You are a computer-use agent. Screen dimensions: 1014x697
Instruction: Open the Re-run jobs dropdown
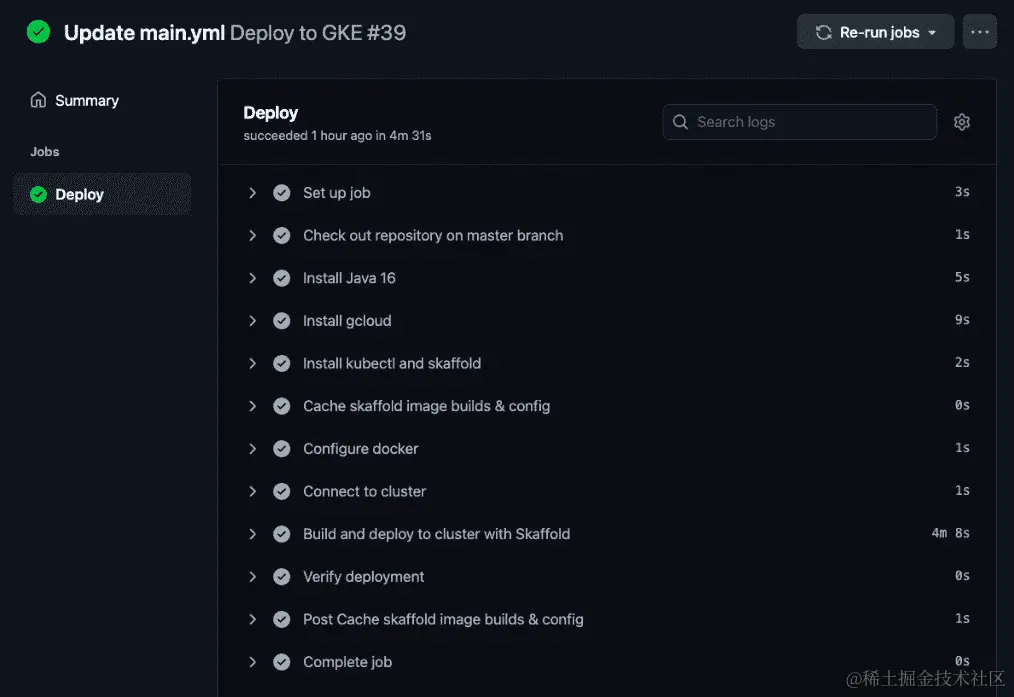click(x=875, y=32)
